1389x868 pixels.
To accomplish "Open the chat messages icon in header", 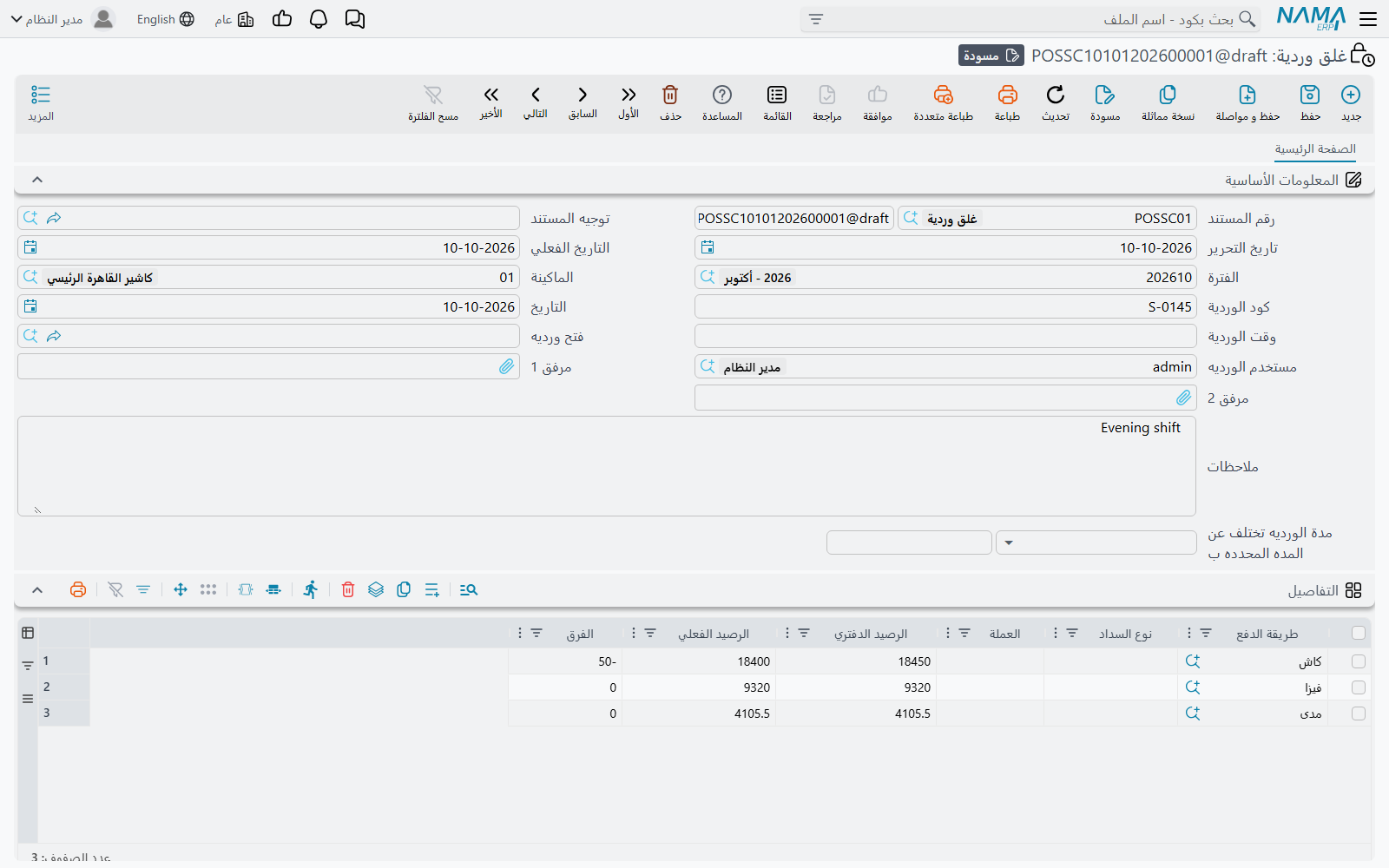I will pyautogui.click(x=355, y=19).
